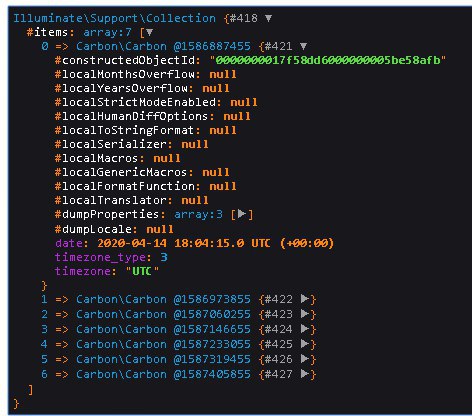This screenshot has width=472, height=416.
Task: Click the constructedObjectId hash string value
Action: (x=328, y=60)
